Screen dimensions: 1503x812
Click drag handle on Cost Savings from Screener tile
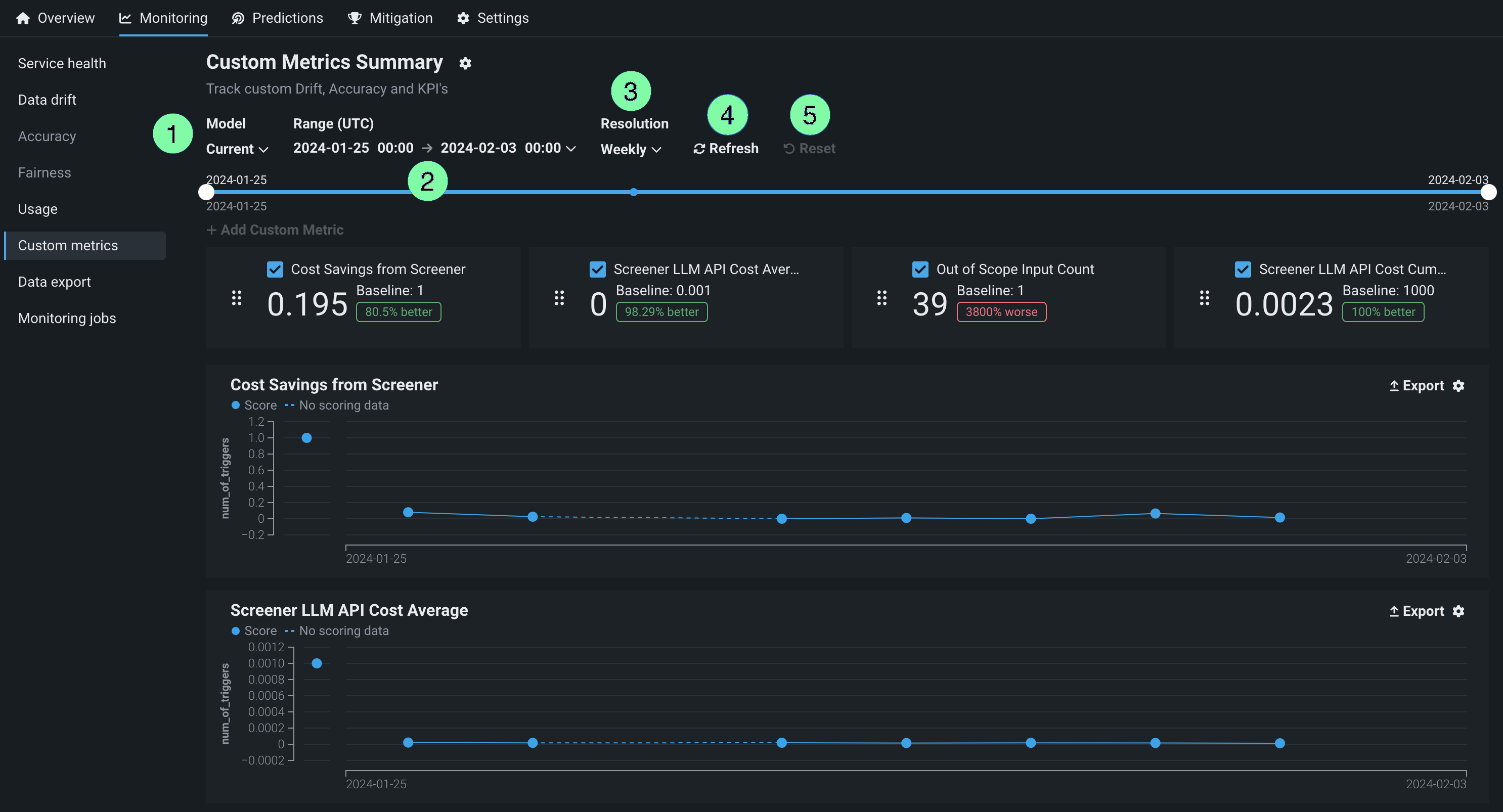(236, 298)
